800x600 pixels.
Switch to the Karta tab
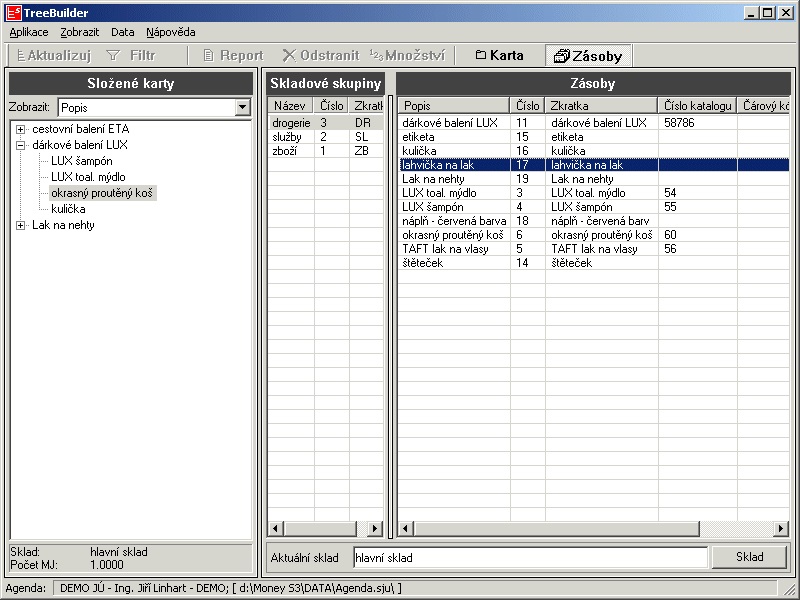(499, 56)
